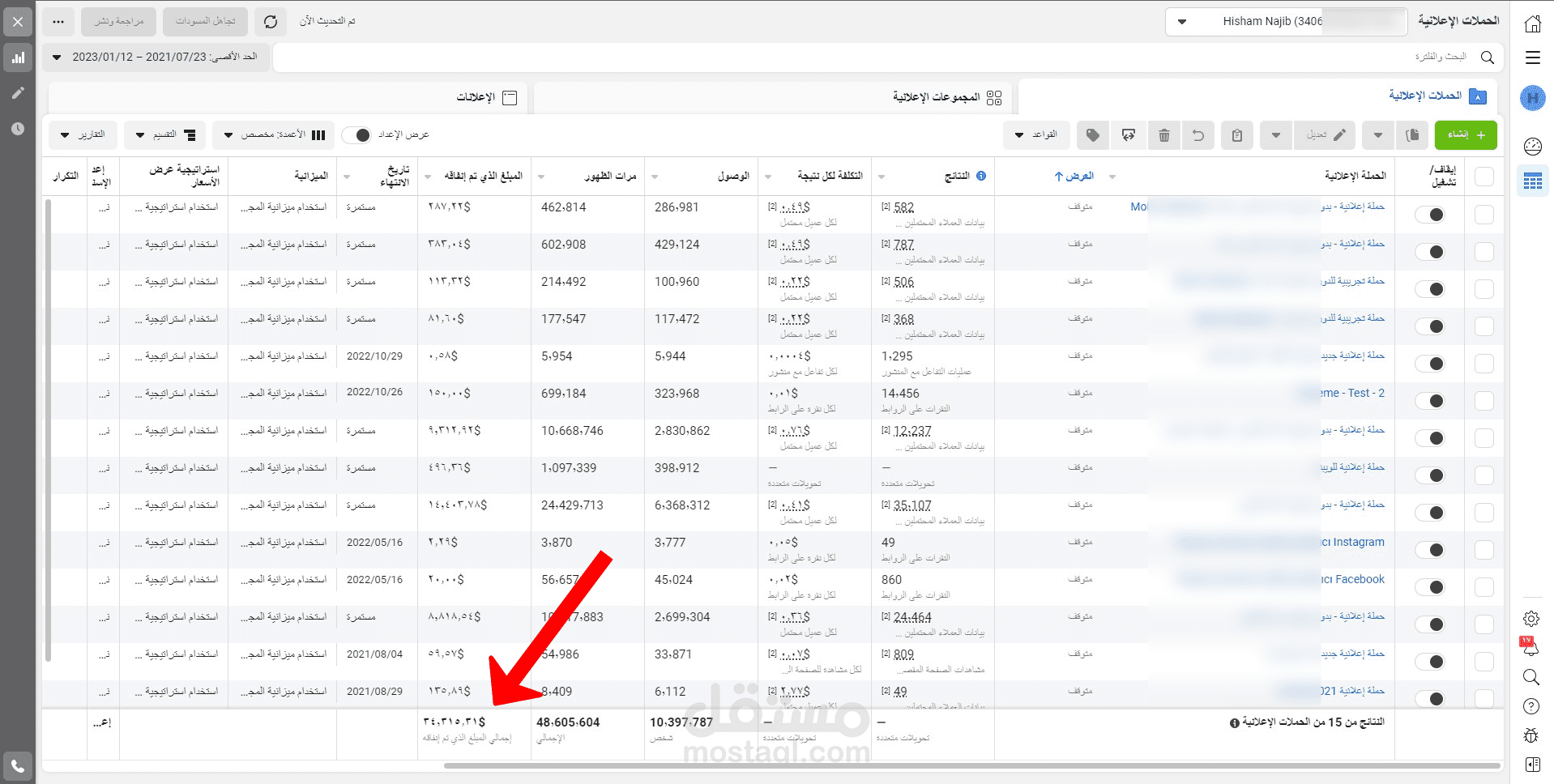
Task: Click the blue H account avatar
Action: click(1532, 99)
